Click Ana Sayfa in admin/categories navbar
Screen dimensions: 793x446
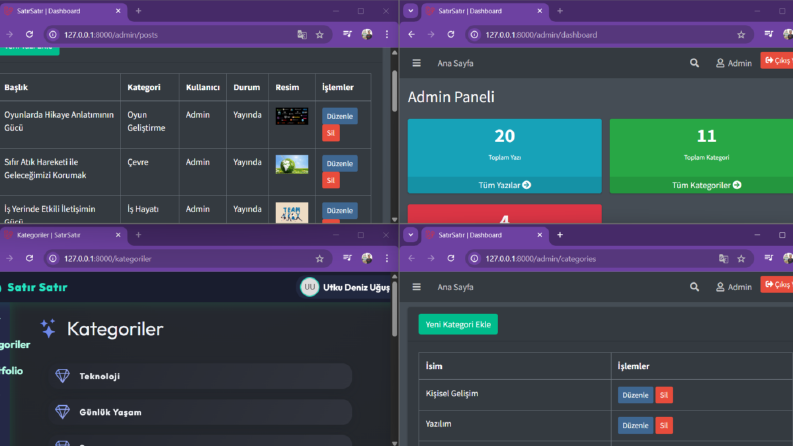point(455,287)
